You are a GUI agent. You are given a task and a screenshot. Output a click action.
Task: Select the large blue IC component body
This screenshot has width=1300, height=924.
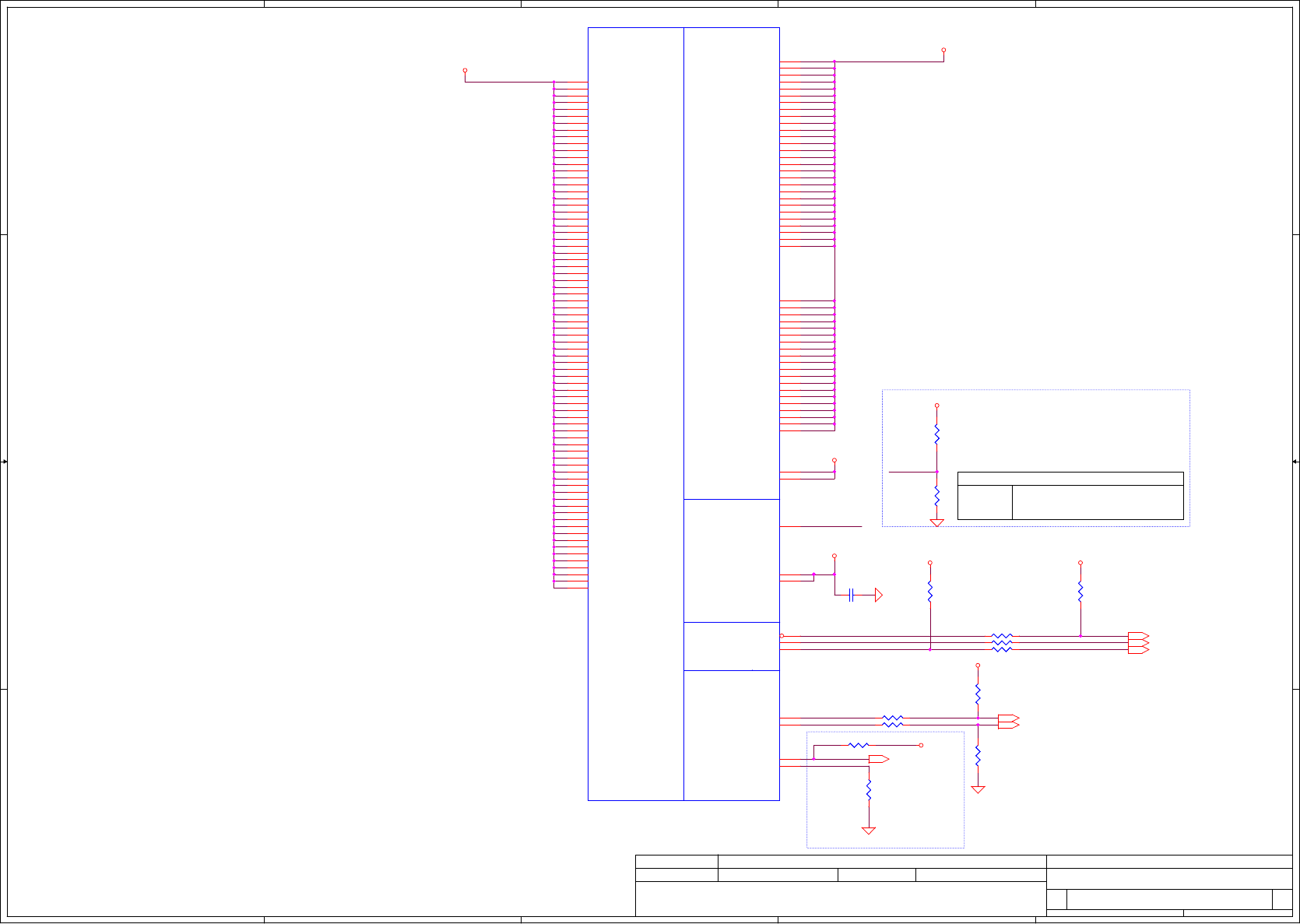(x=683, y=414)
